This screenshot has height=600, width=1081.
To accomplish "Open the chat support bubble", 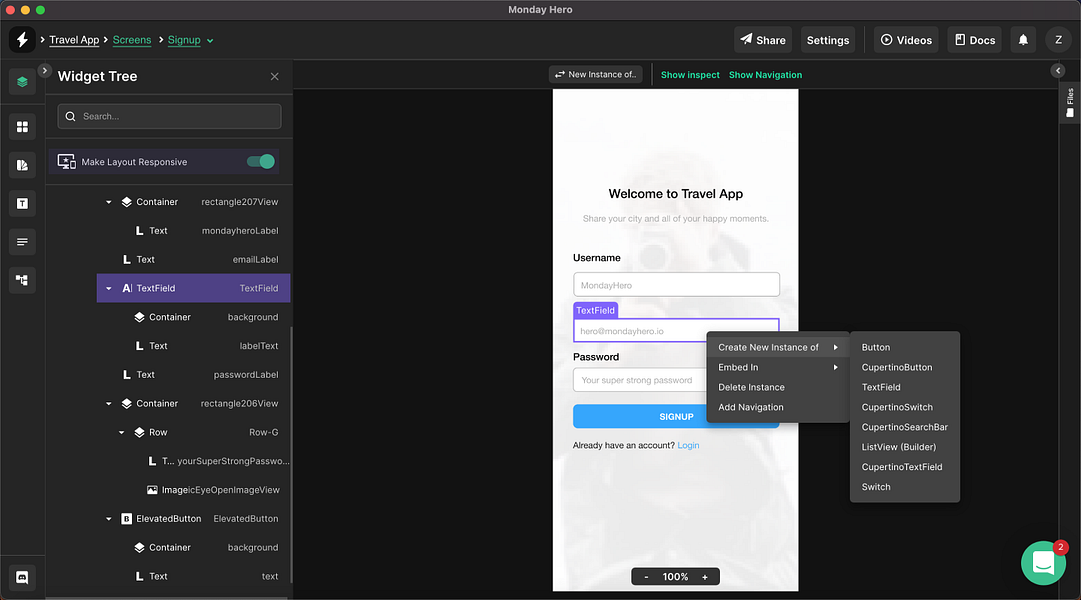I will point(1043,563).
